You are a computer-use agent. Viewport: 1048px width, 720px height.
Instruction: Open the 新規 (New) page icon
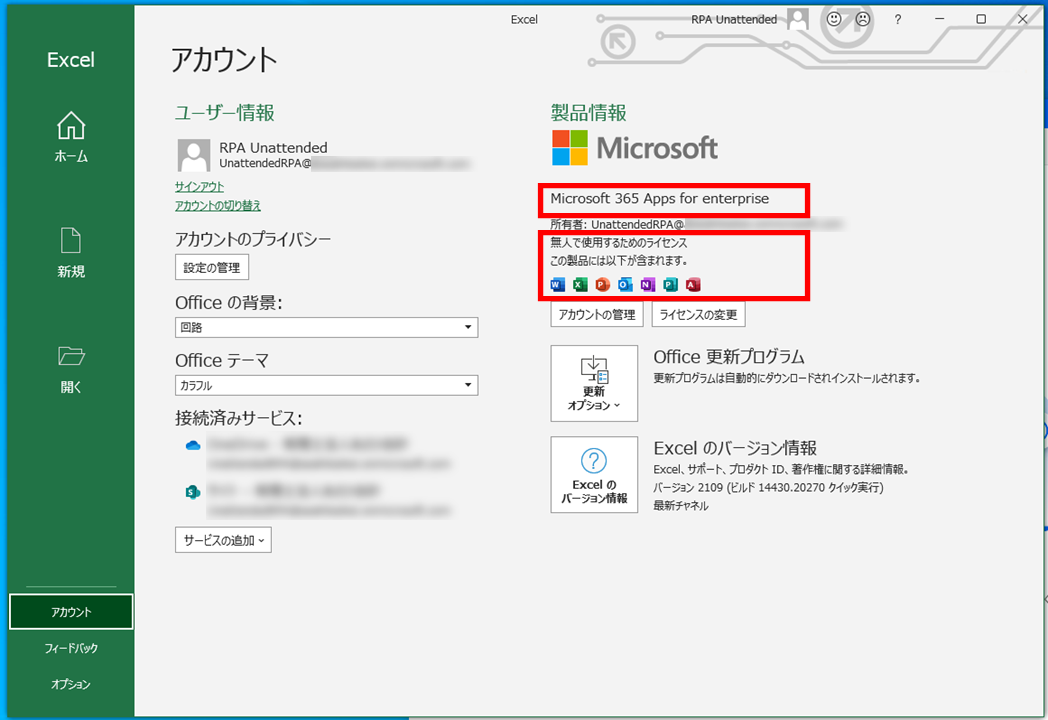(x=71, y=241)
